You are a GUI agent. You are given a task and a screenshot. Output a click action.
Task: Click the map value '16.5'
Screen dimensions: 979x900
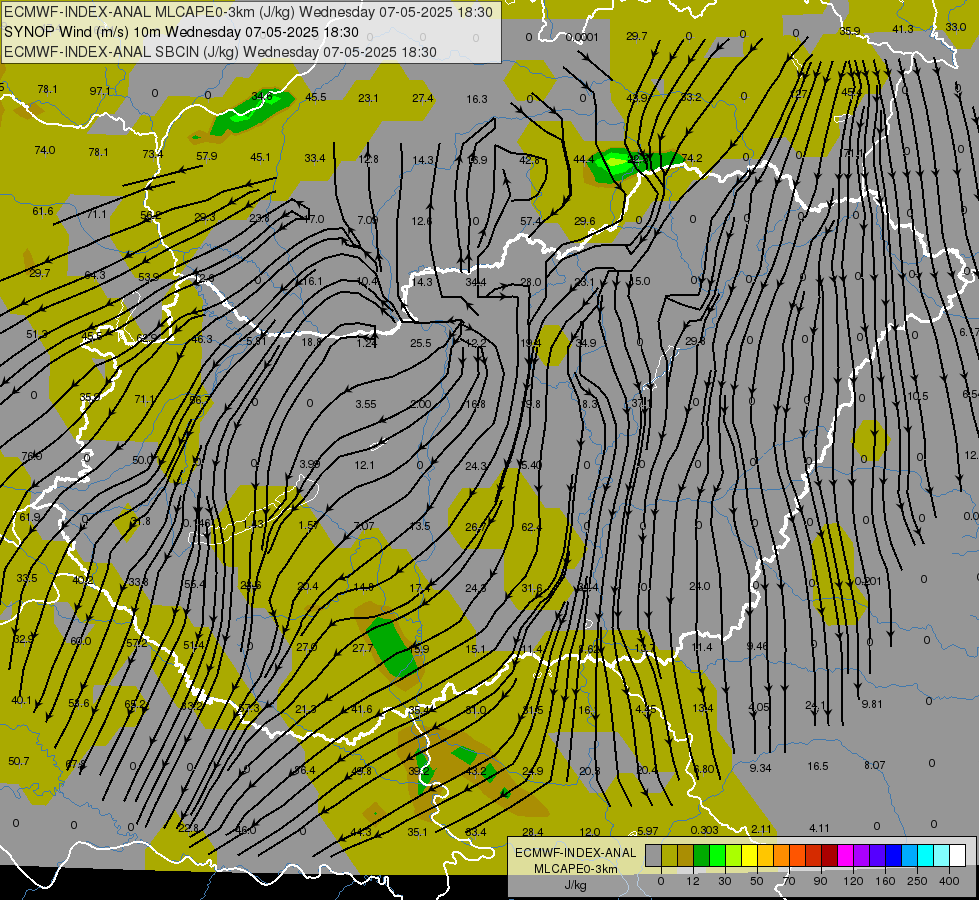click(x=817, y=766)
